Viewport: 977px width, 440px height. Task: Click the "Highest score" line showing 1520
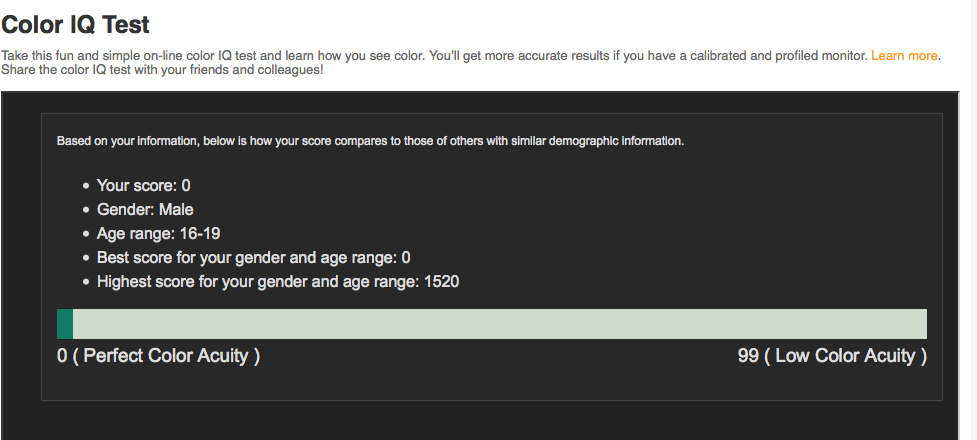point(277,282)
